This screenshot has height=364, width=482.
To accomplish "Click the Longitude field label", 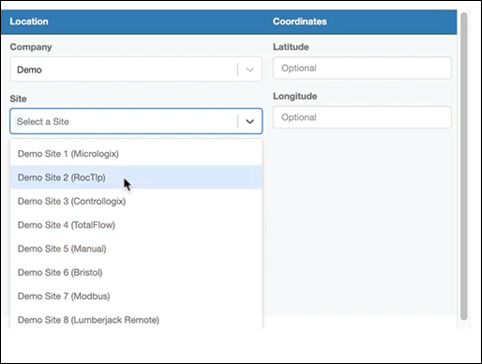I will [295, 96].
